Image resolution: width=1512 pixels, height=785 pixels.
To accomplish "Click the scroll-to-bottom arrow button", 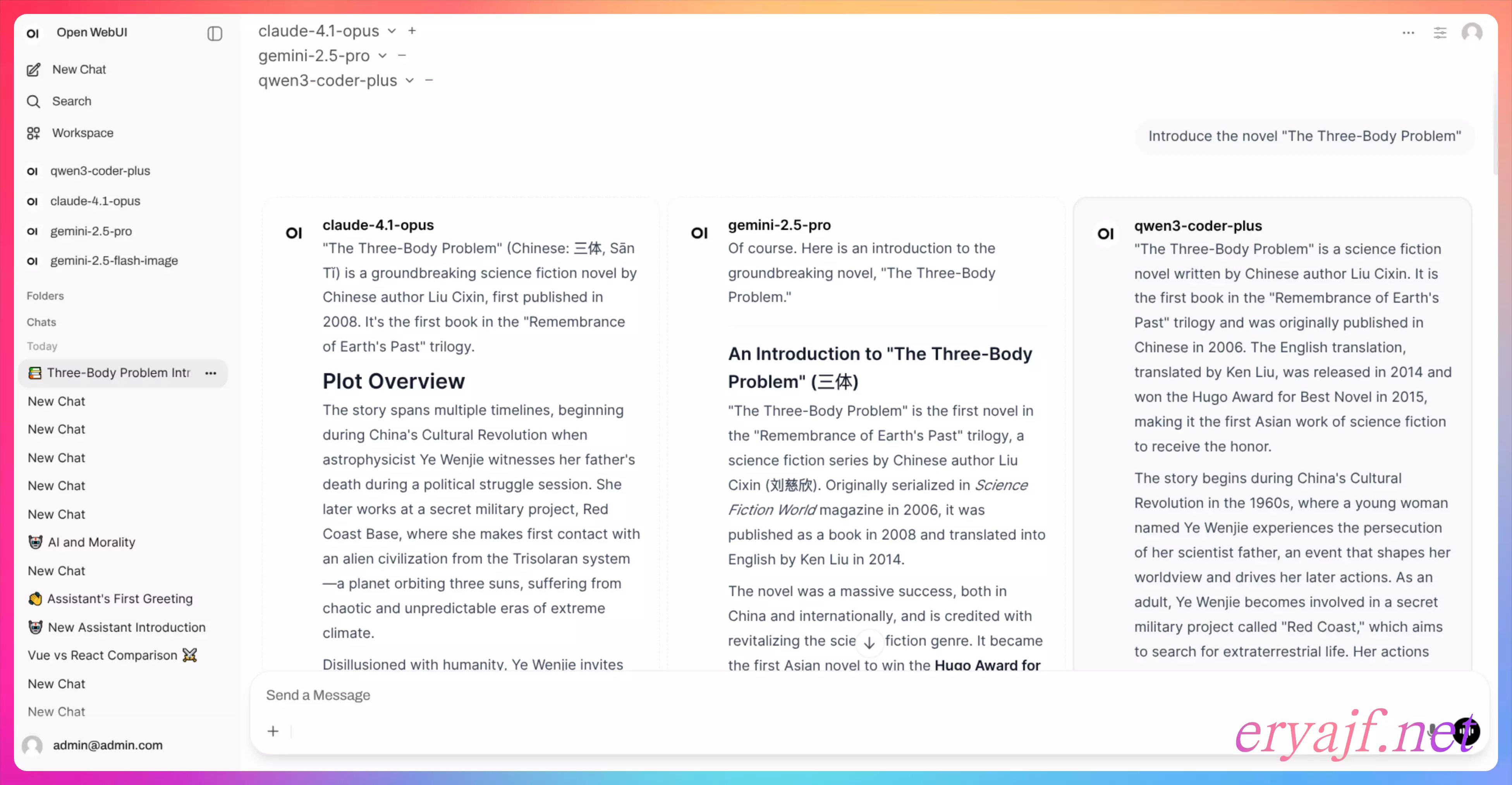I will (869, 643).
